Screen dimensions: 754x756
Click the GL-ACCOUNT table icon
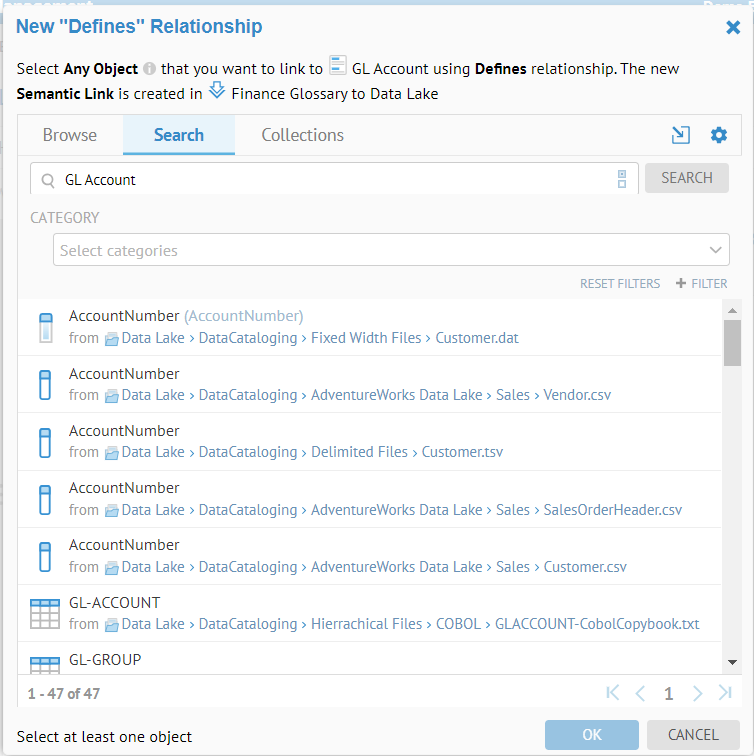click(45, 613)
